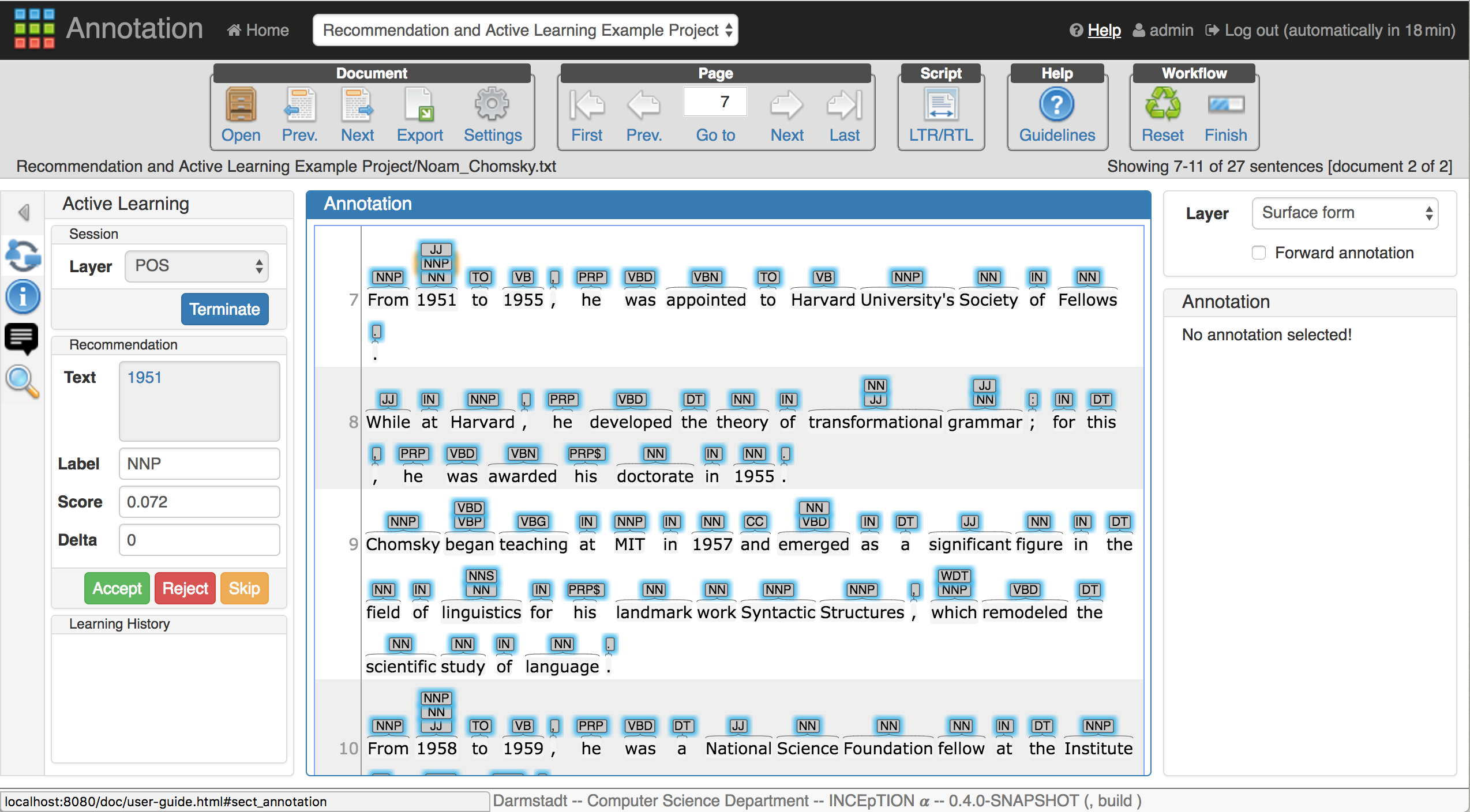
Task: Accept the recommendation
Action: click(x=117, y=588)
